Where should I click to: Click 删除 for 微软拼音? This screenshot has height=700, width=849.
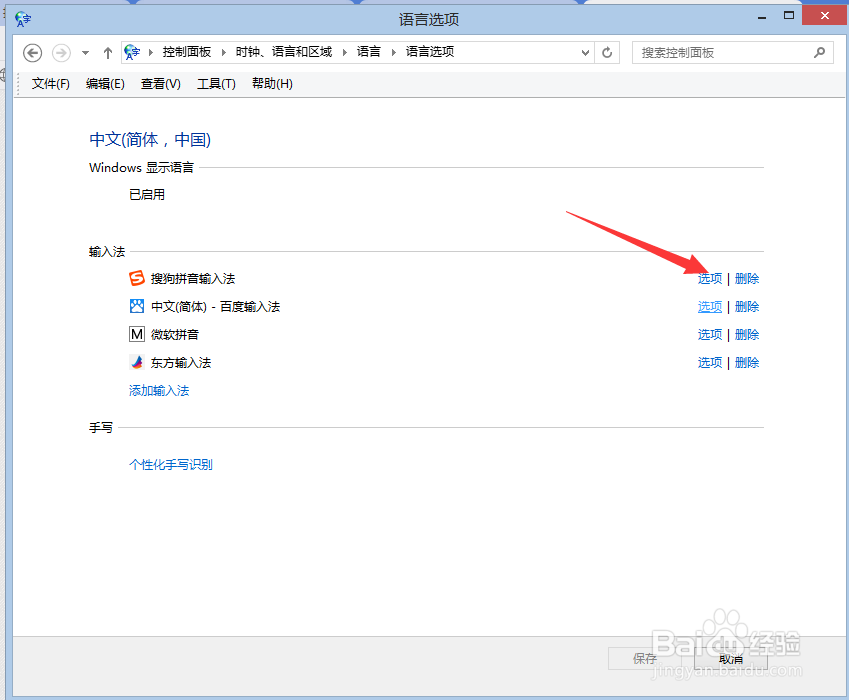747,335
